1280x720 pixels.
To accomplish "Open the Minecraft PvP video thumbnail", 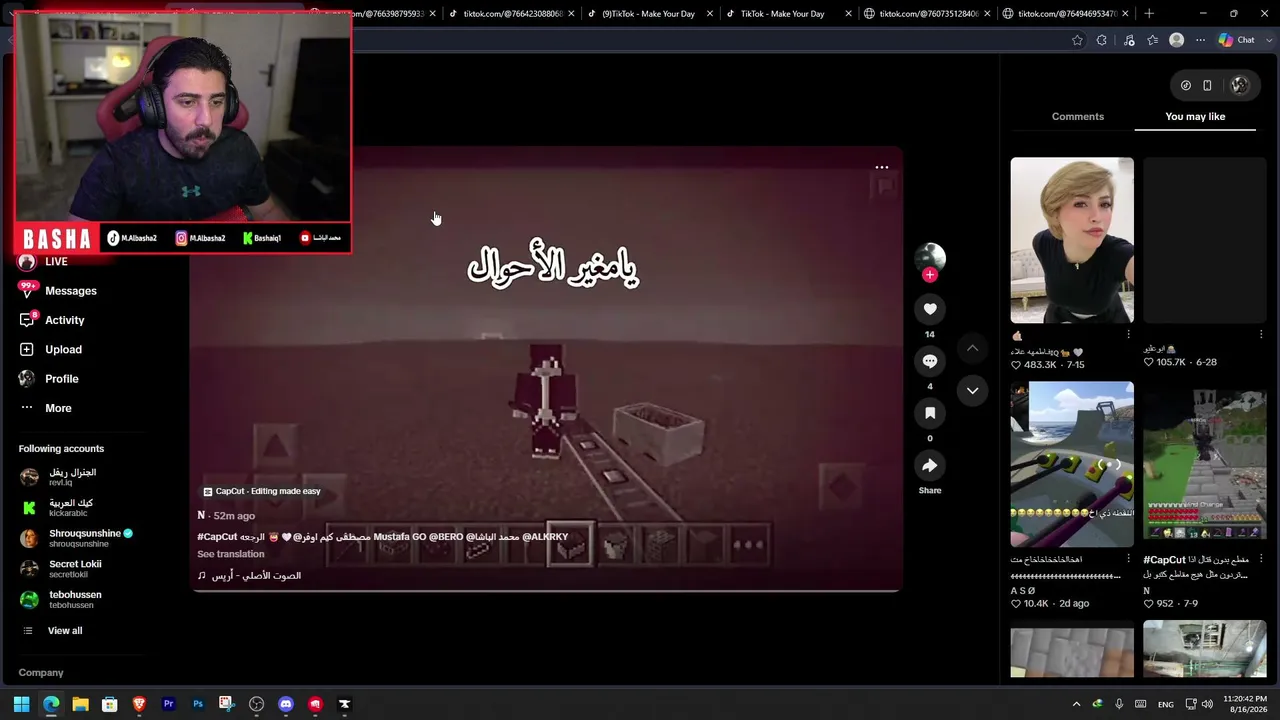I will (x=1205, y=464).
